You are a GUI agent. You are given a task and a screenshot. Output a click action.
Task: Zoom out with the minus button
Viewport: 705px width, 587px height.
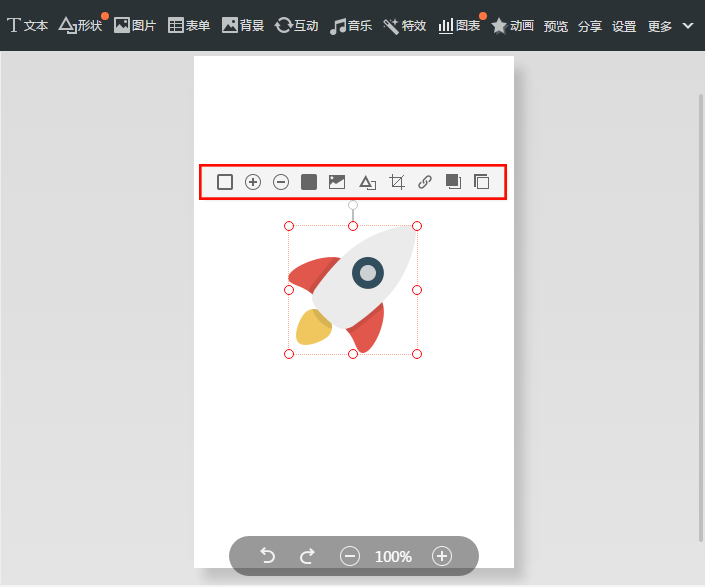[350, 556]
